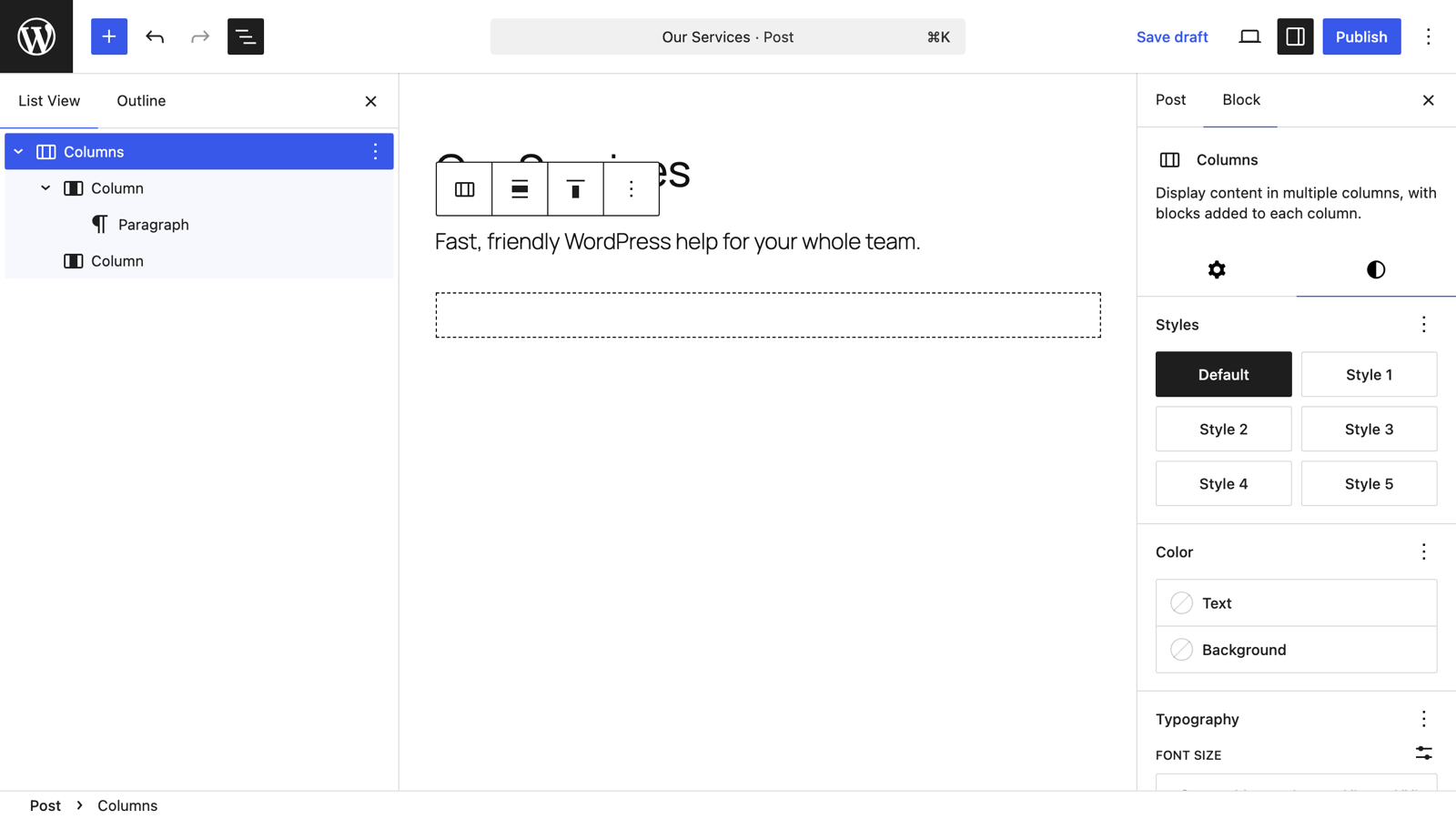Toggle the Settings sidebar panel
The image size is (1456, 819).
(1295, 36)
